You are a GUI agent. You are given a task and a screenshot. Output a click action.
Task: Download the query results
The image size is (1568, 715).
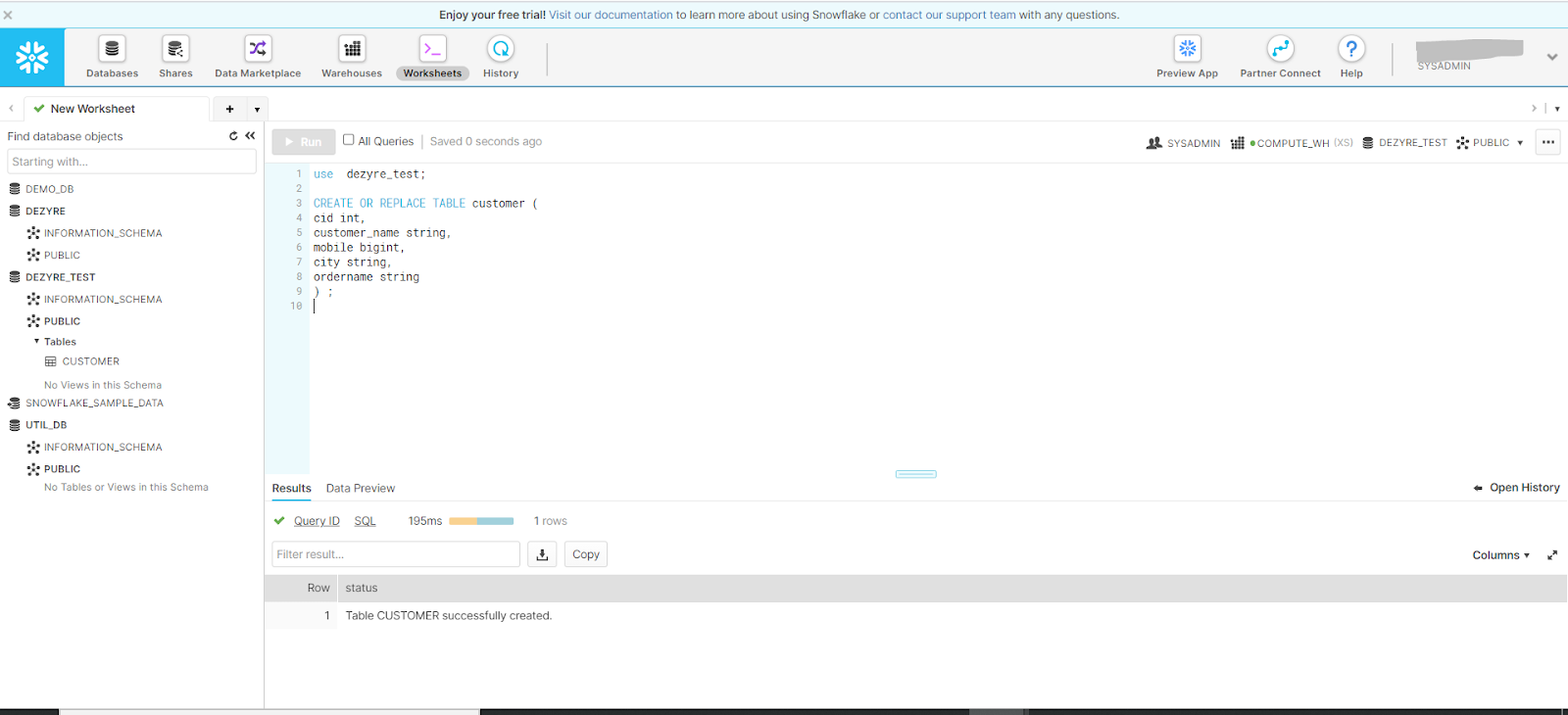(x=542, y=554)
